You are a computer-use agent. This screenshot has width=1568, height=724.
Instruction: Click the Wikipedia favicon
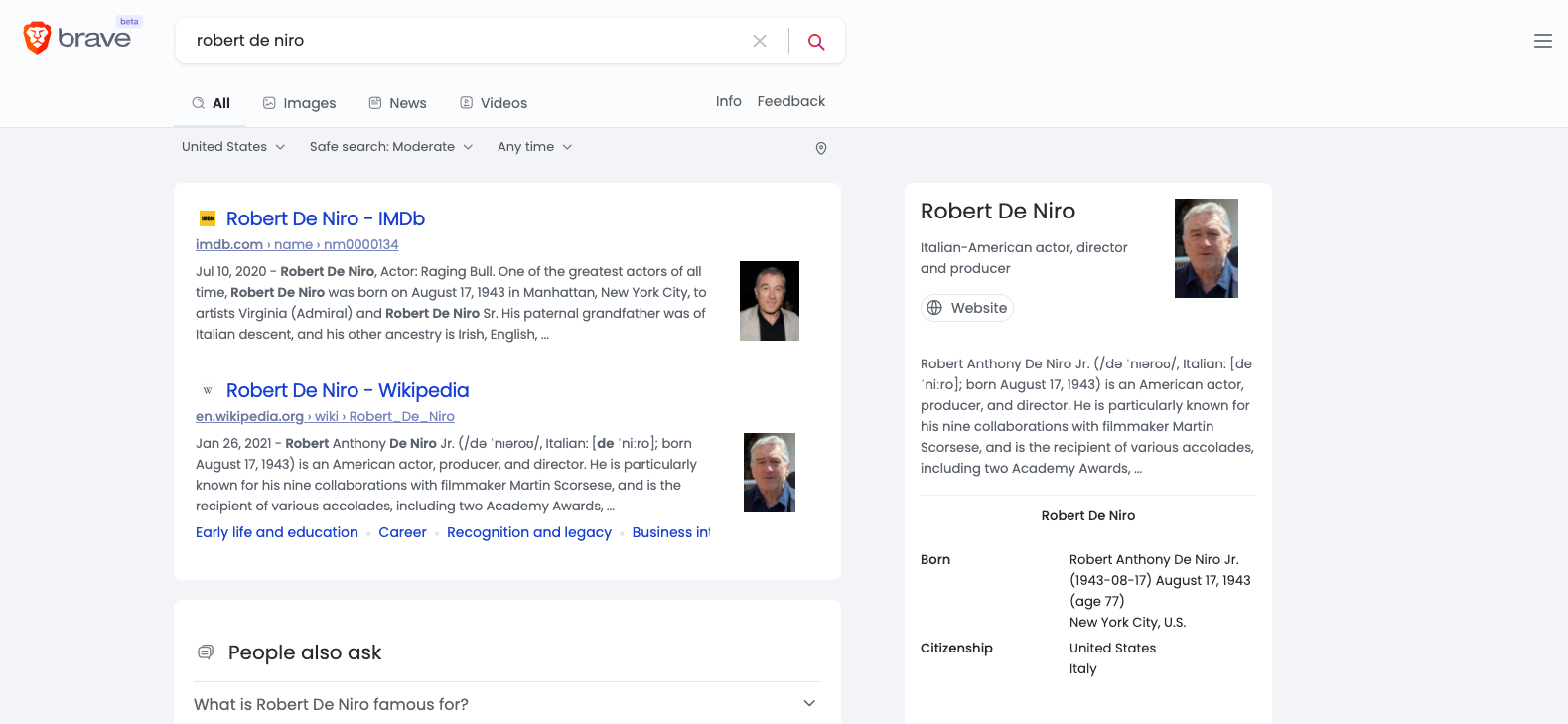point(208,390)
